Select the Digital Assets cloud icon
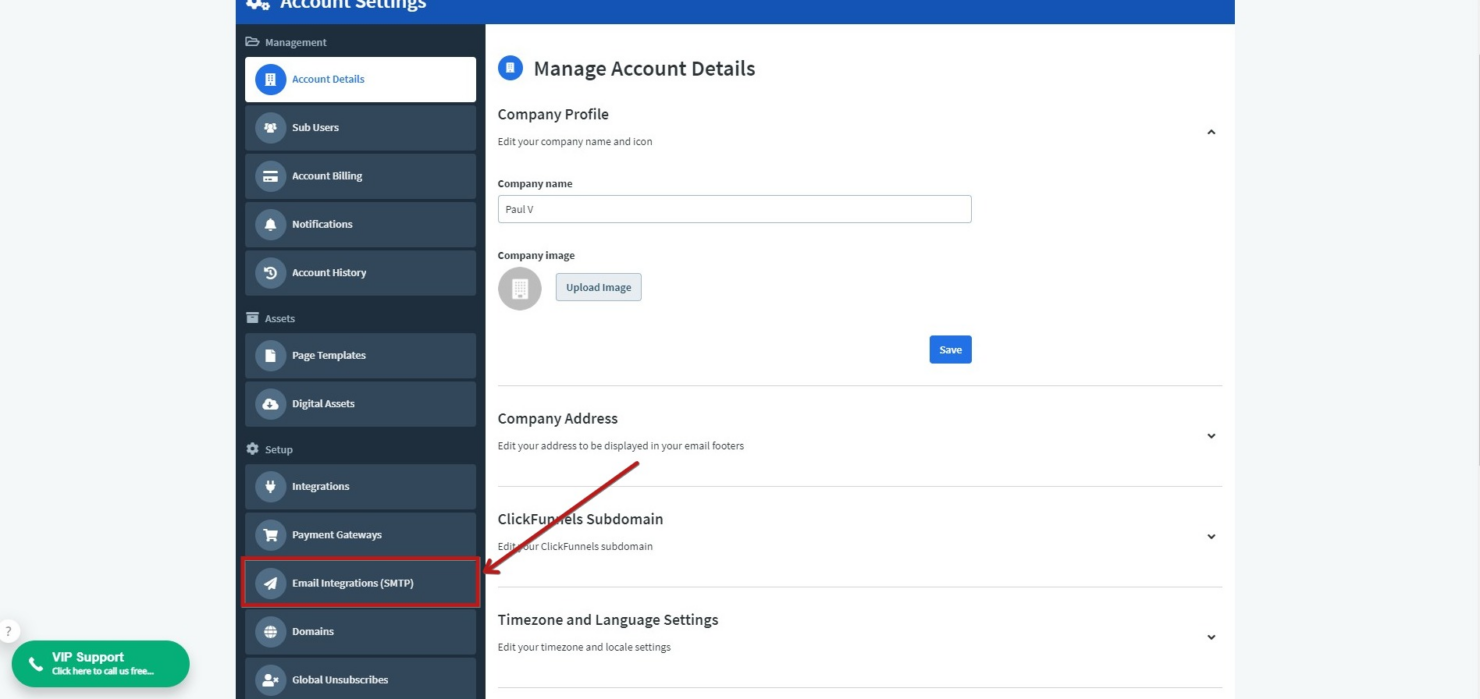This screenshot has height=699, width=1480. (270, 403)
